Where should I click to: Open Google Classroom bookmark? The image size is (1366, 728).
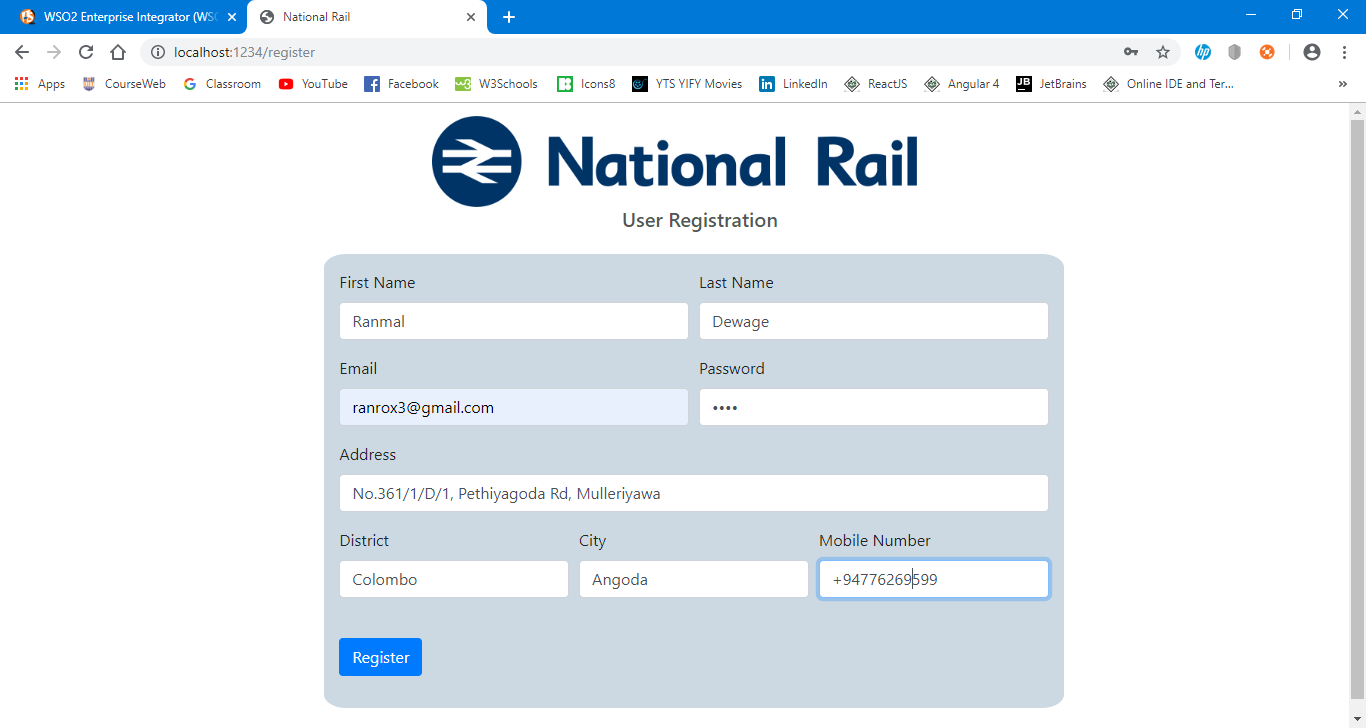coord(222,84)
